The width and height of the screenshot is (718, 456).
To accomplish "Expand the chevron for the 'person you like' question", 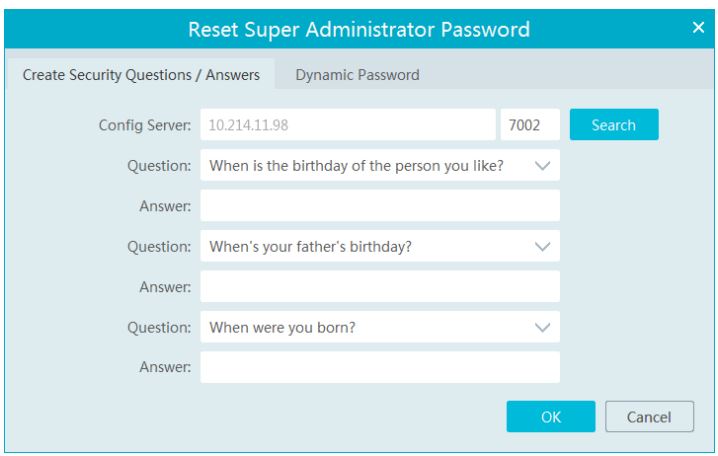I will (542, 166).
